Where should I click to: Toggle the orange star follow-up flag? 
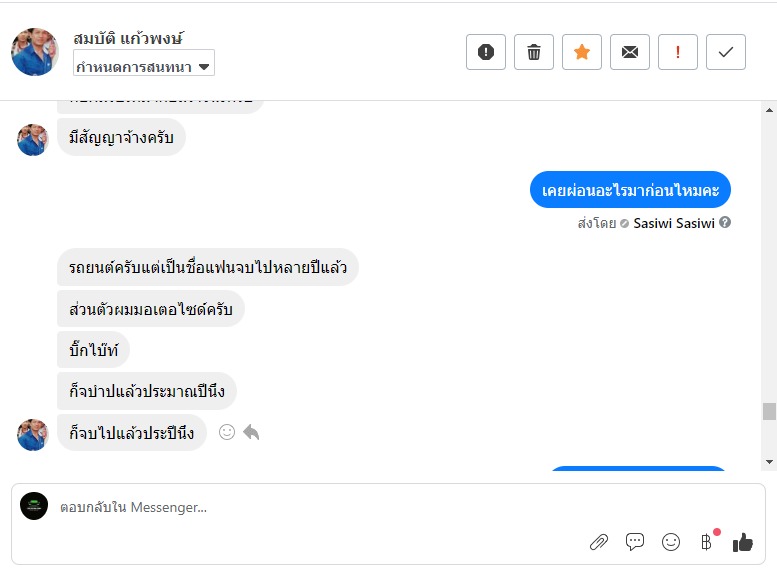click(582, 52)
